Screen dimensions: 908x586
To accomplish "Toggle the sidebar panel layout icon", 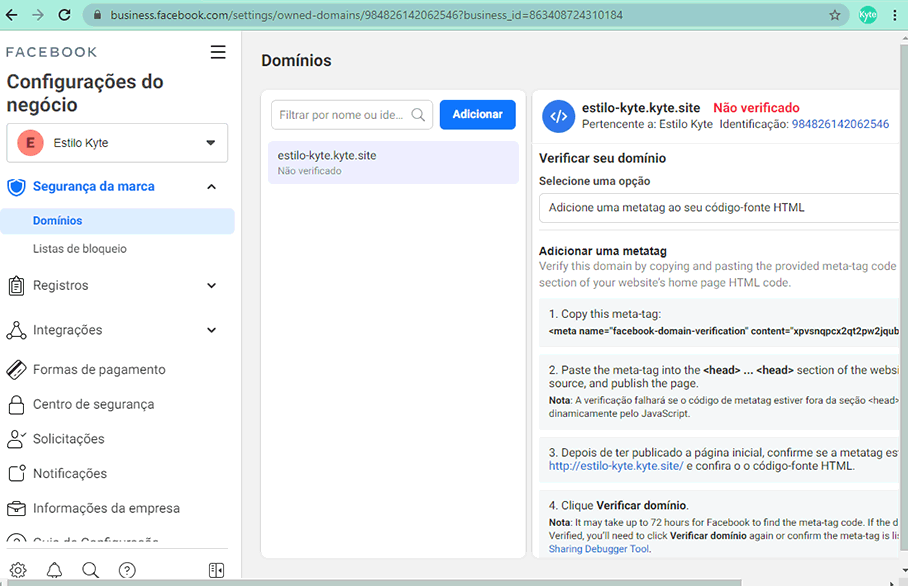I will pyautogui.click(x=216, y=570).
